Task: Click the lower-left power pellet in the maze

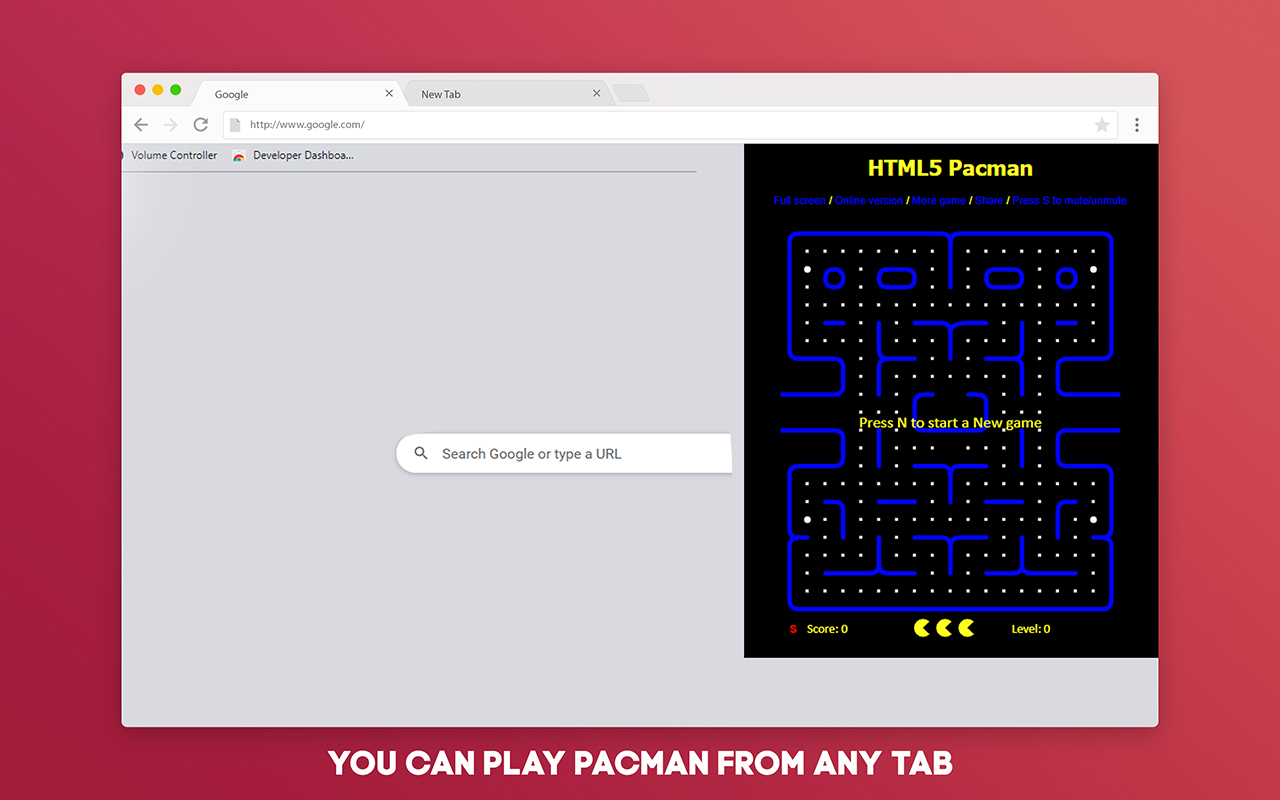Action: 807,520
